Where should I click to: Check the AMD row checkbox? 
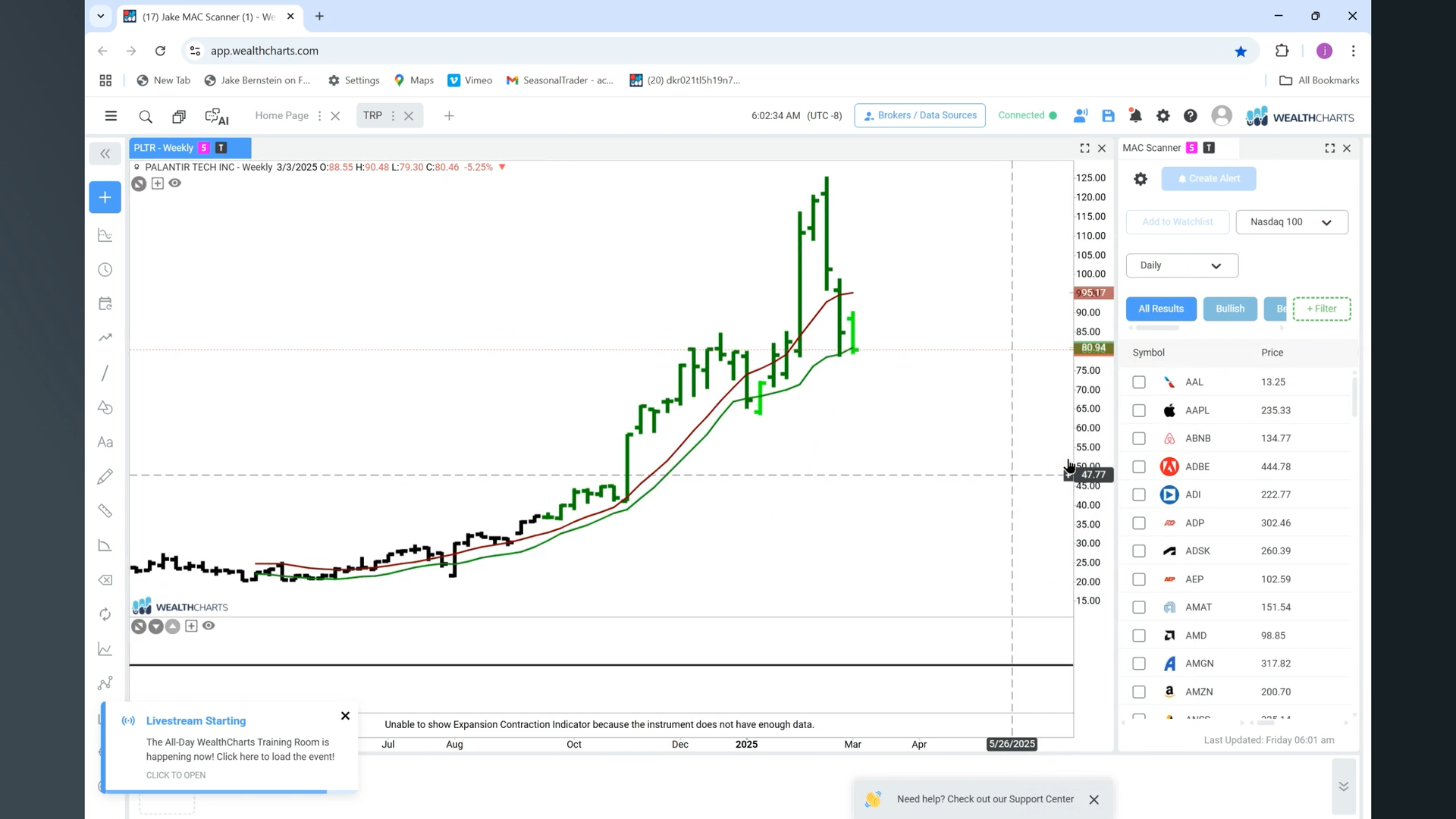pyautogui.click(x=1139, y=635)
